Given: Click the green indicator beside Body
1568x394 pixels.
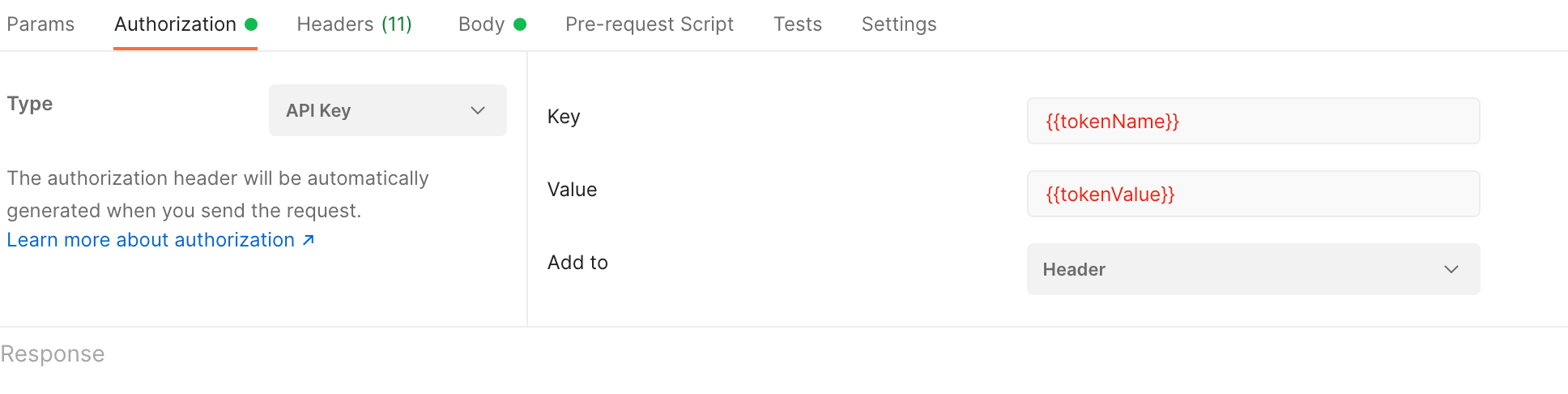Looking at the screenshot, I should tap(520, 24).
